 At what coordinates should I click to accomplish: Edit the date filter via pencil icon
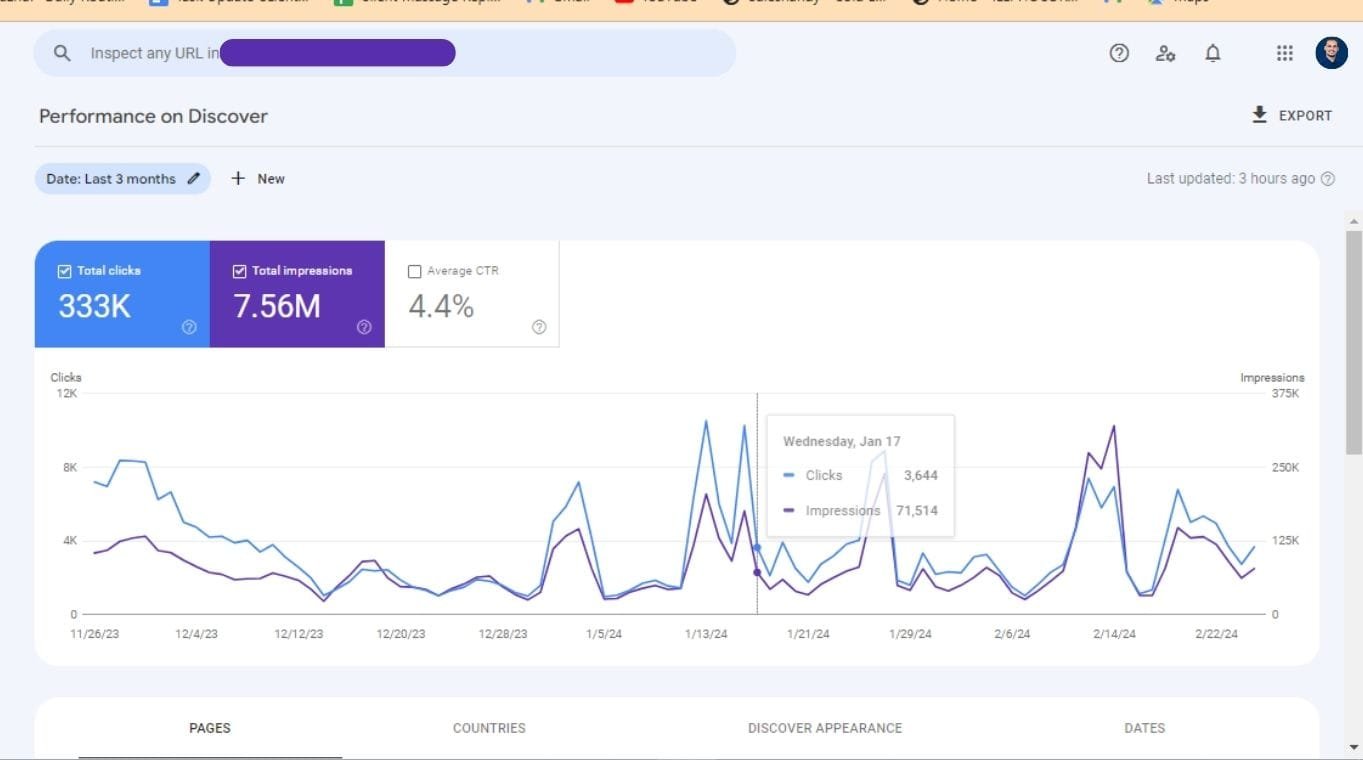coord(194,178)
